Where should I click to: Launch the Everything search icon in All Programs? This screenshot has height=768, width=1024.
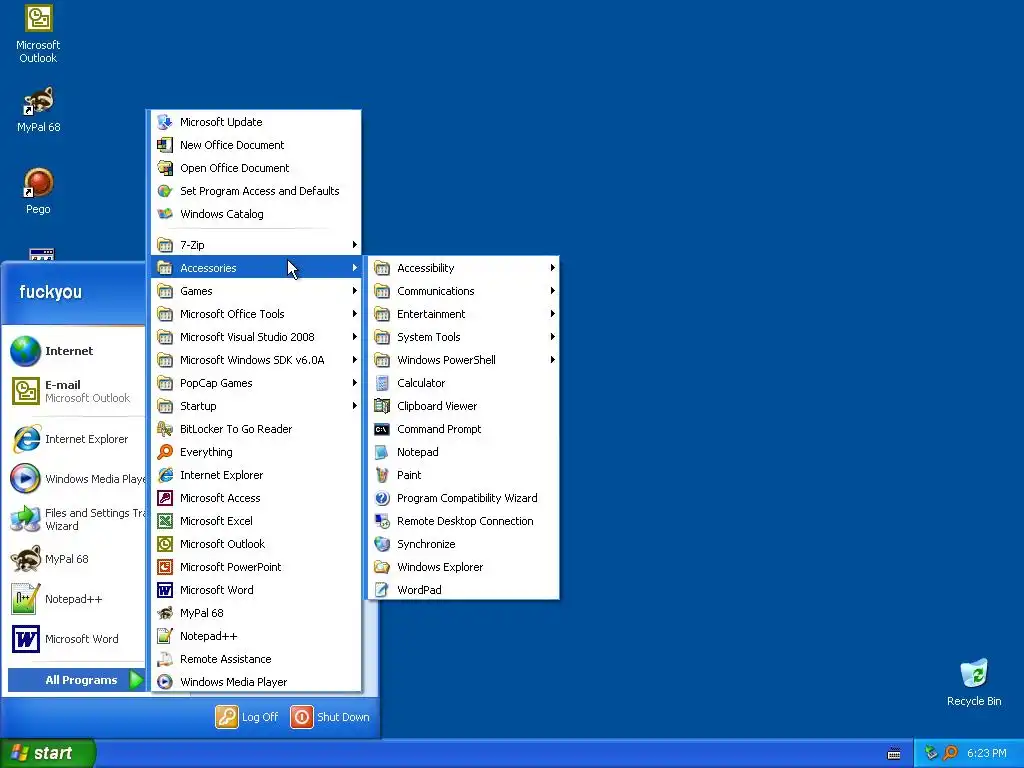[165, 452]
